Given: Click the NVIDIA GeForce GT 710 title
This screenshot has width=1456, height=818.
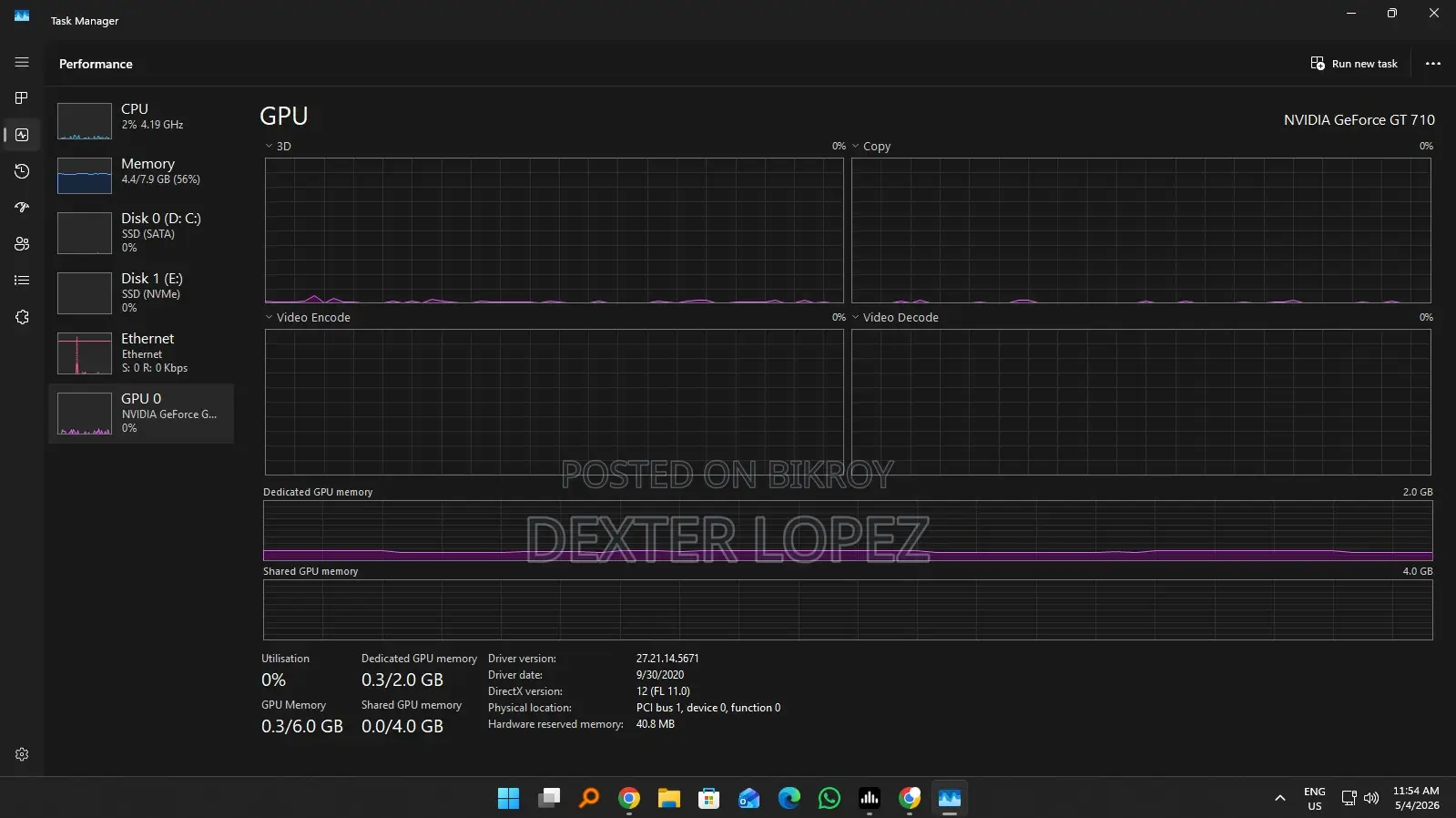Looking at the screenshot, I should click(1359, 119).
